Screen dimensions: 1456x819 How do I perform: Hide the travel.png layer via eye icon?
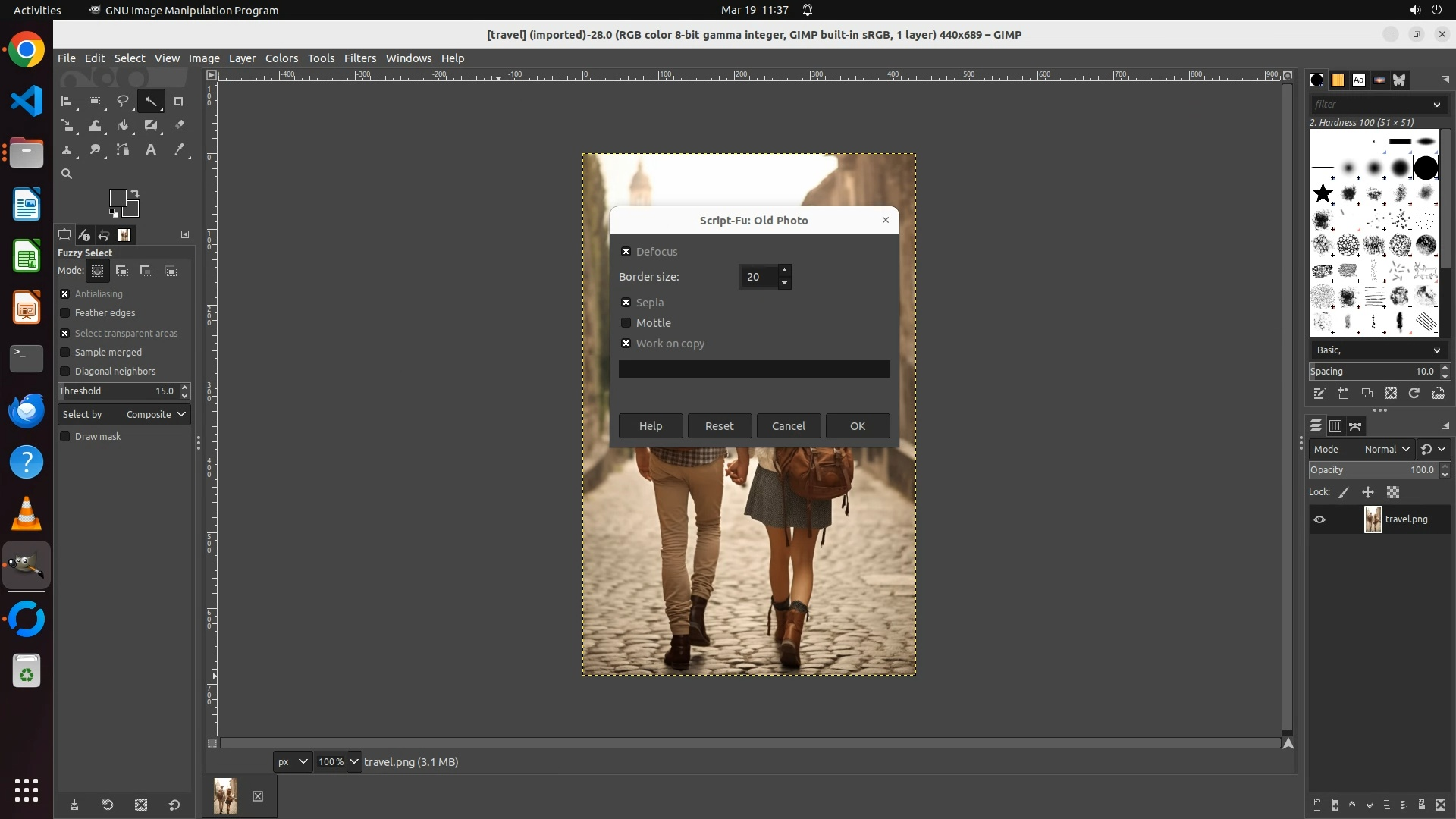tap(1319, 519)
